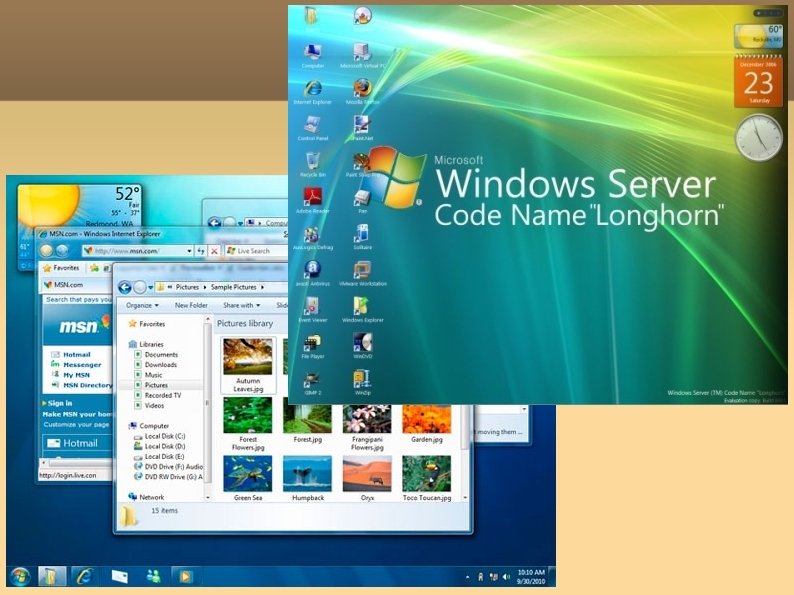
Task: Select DVD RW Drive (G:) entry
Action: 168,477
